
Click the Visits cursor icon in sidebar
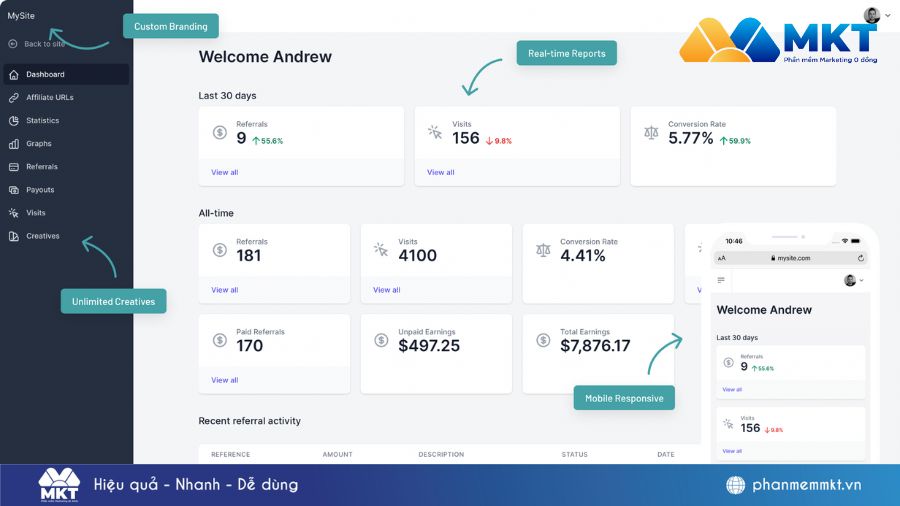pyautogui.click(x=13, y=213)
